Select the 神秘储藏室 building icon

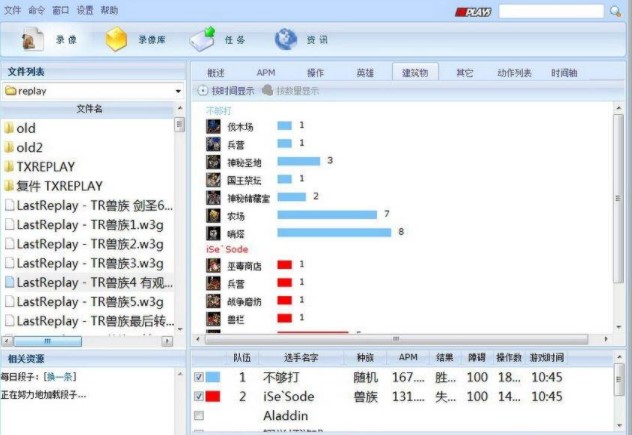click(213, 198)
